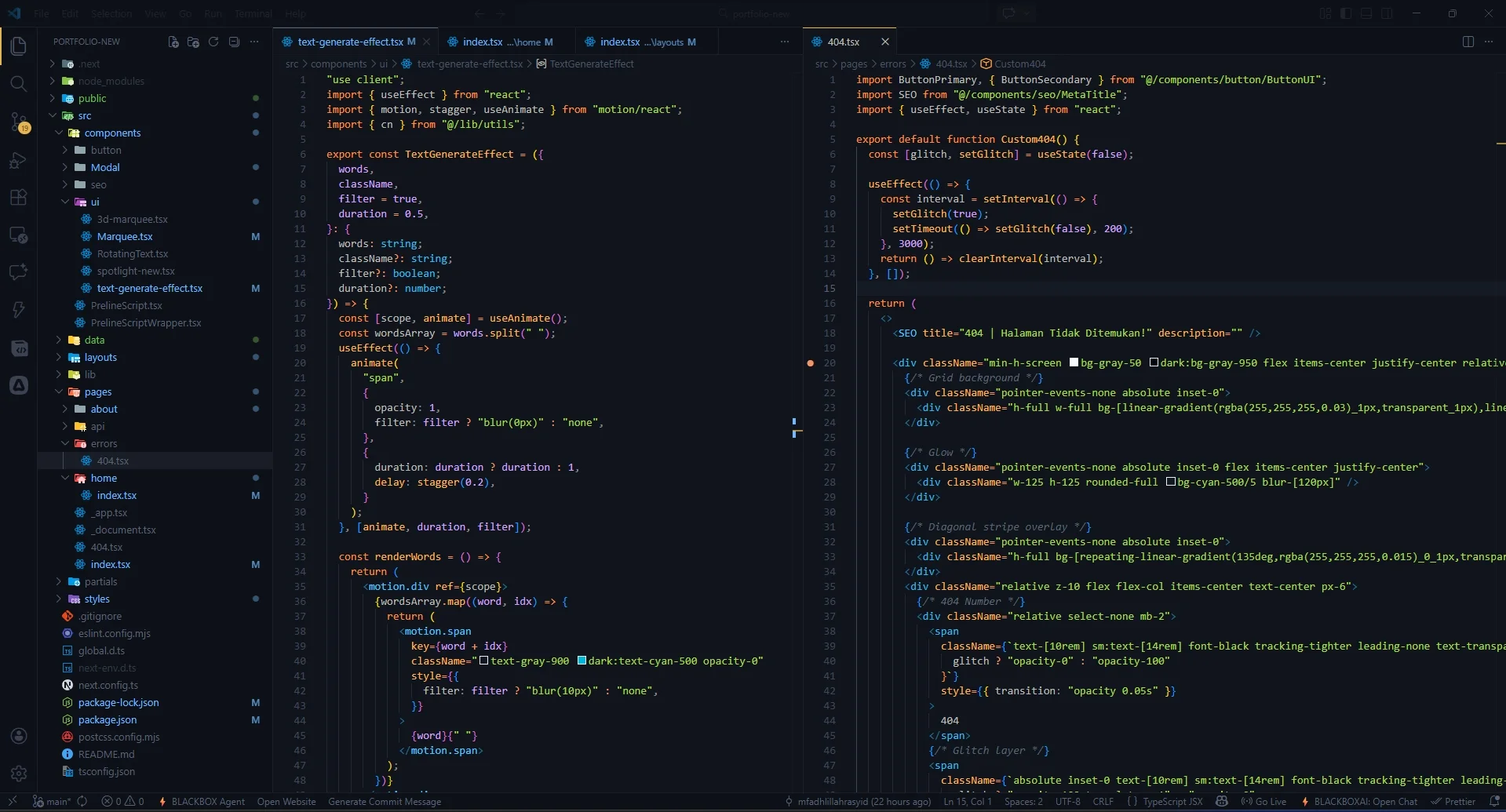Click Open Website in status bar
Image resolution: width=1506 pixels, height=812 pixels.
(286, 802)
